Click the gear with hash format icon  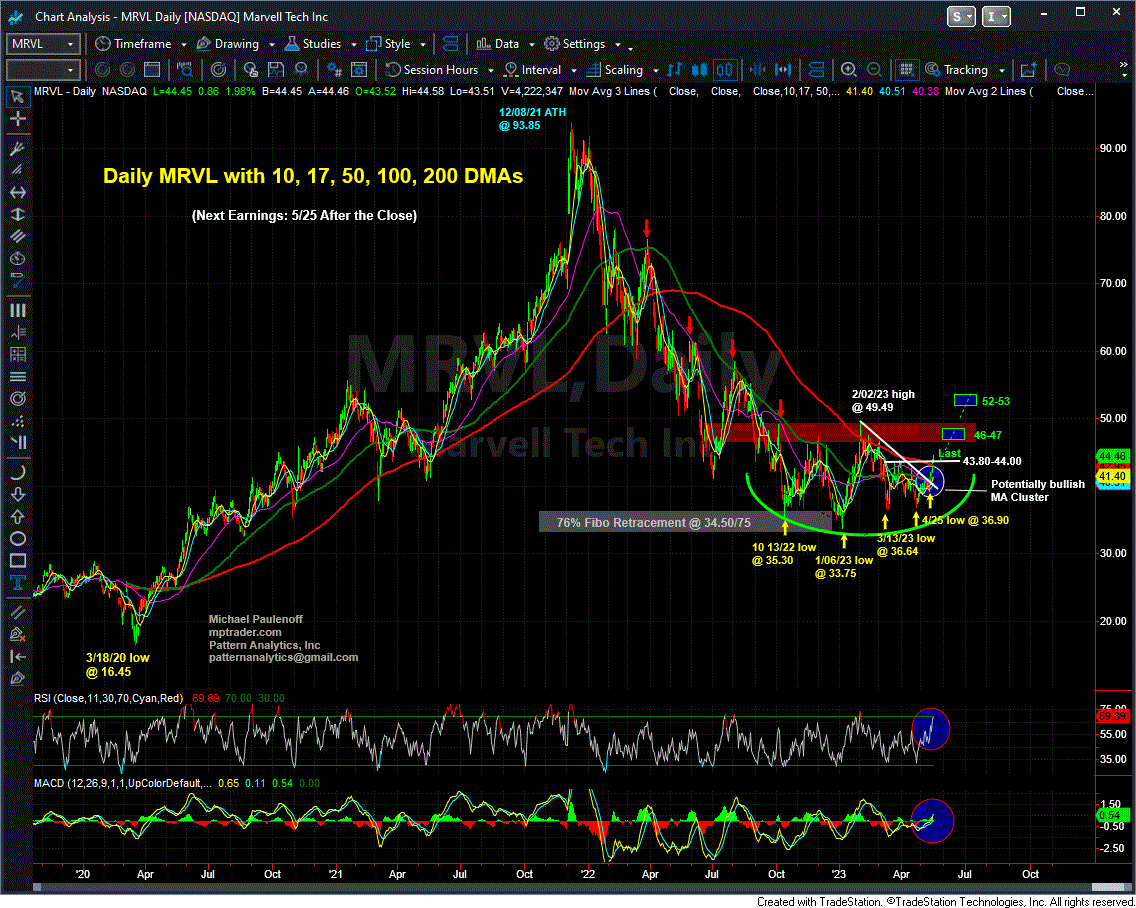point(334,70)
